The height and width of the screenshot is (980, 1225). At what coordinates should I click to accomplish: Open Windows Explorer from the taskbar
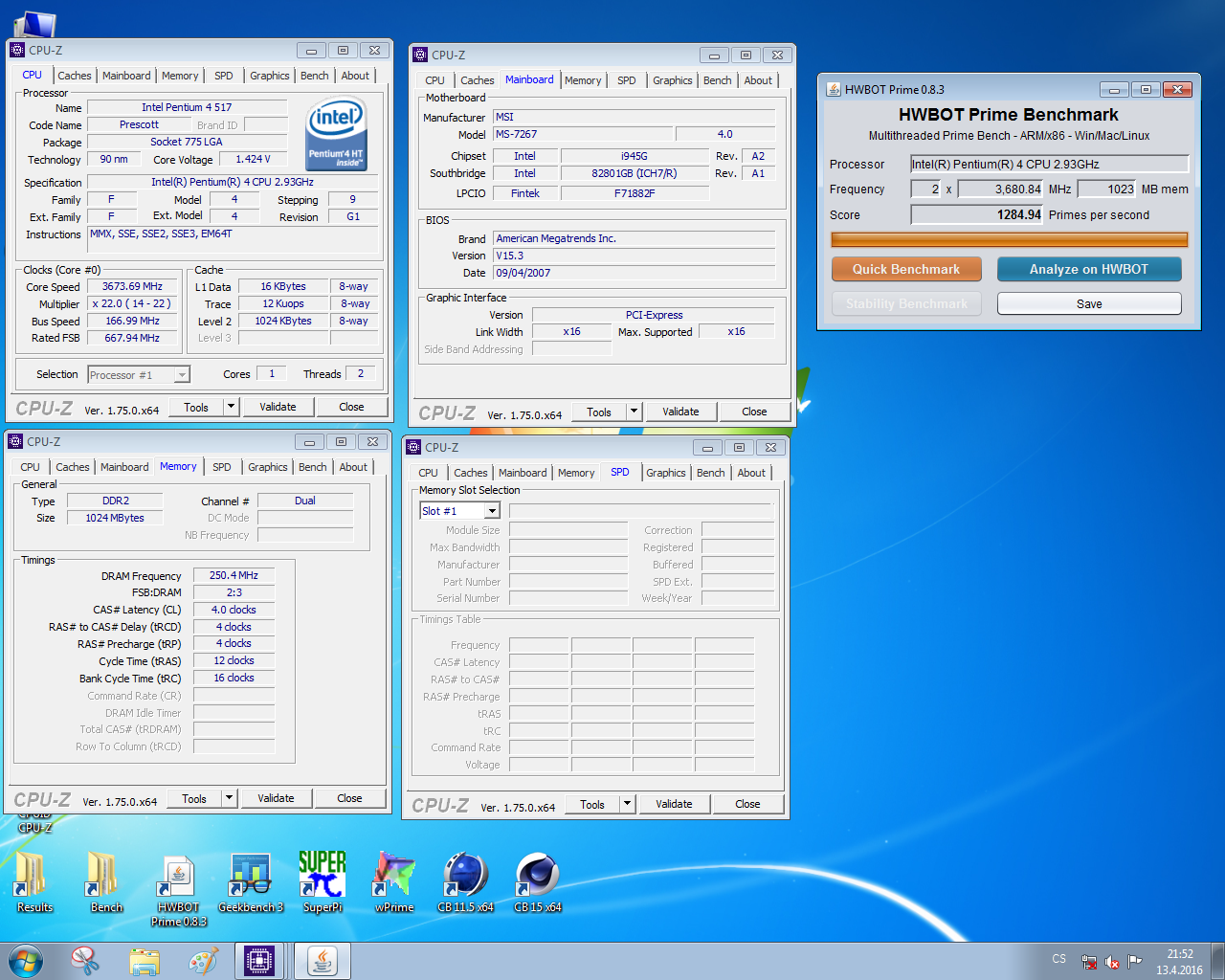click(x=145, y=961)
